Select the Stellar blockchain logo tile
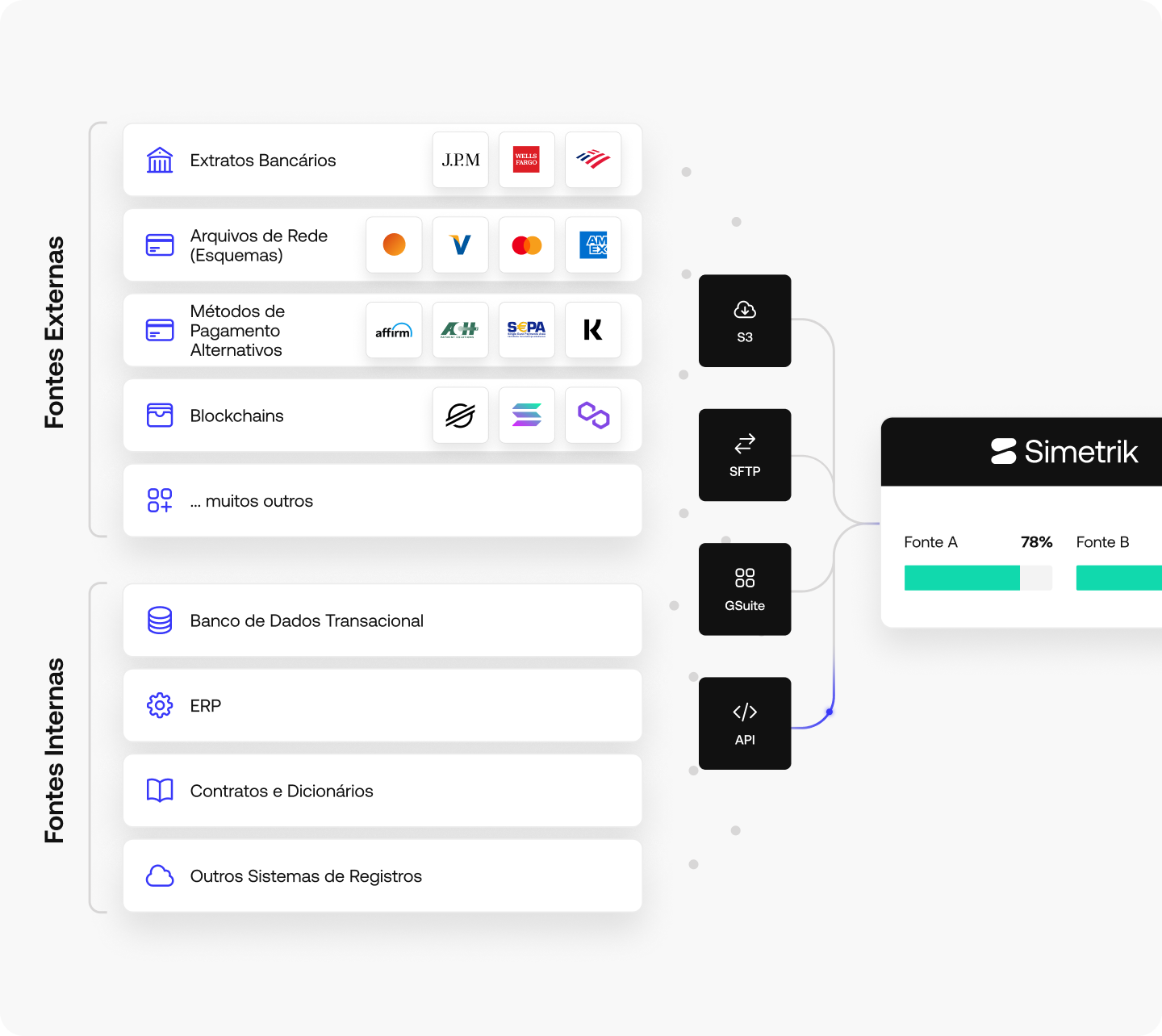1162x1036 pixels. (461, 416)
